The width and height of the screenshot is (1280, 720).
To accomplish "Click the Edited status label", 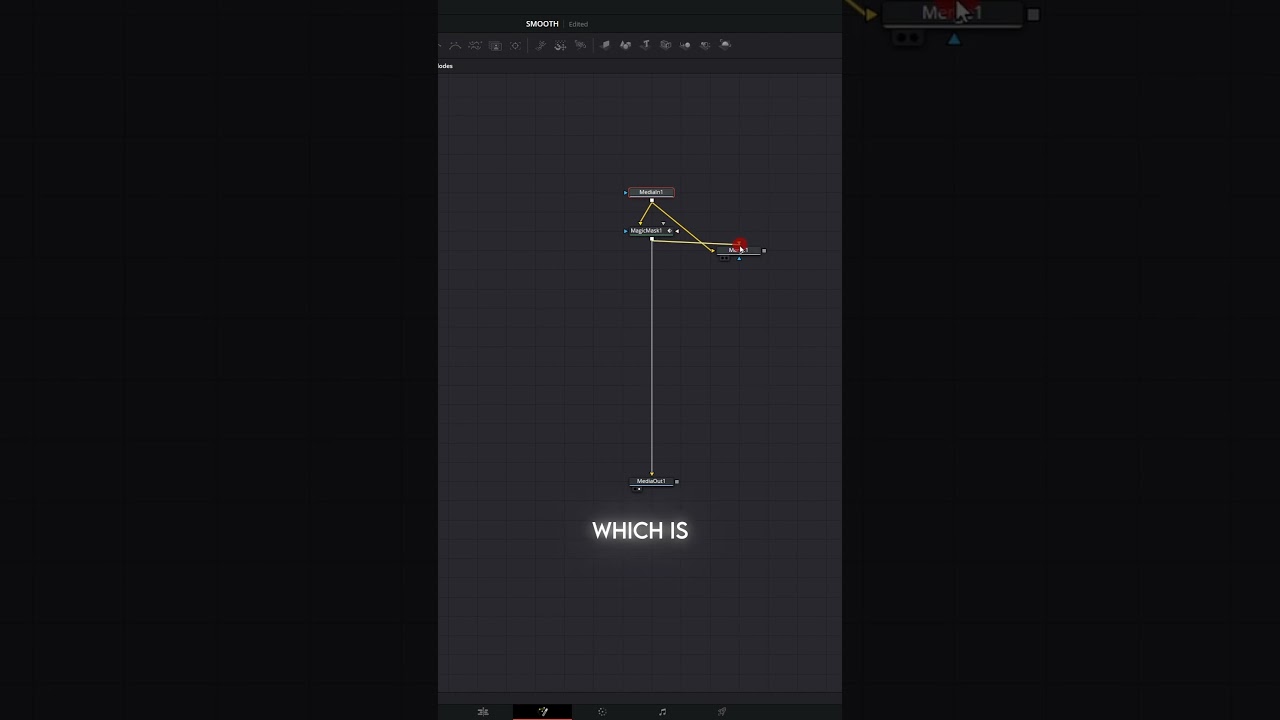I will pyautogui.click(x=578, y=24).
